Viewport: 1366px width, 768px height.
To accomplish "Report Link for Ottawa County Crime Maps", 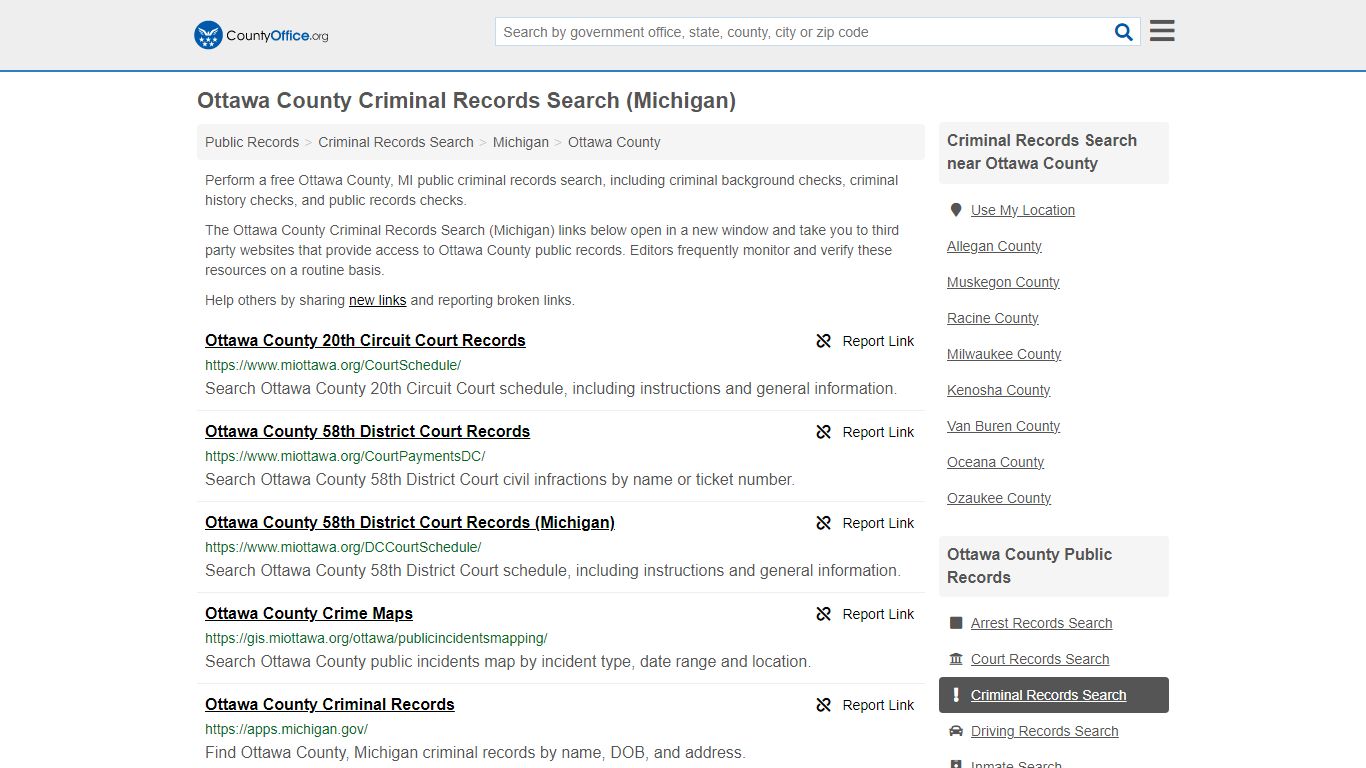I will pyautogui.click(x=878, y=614).
